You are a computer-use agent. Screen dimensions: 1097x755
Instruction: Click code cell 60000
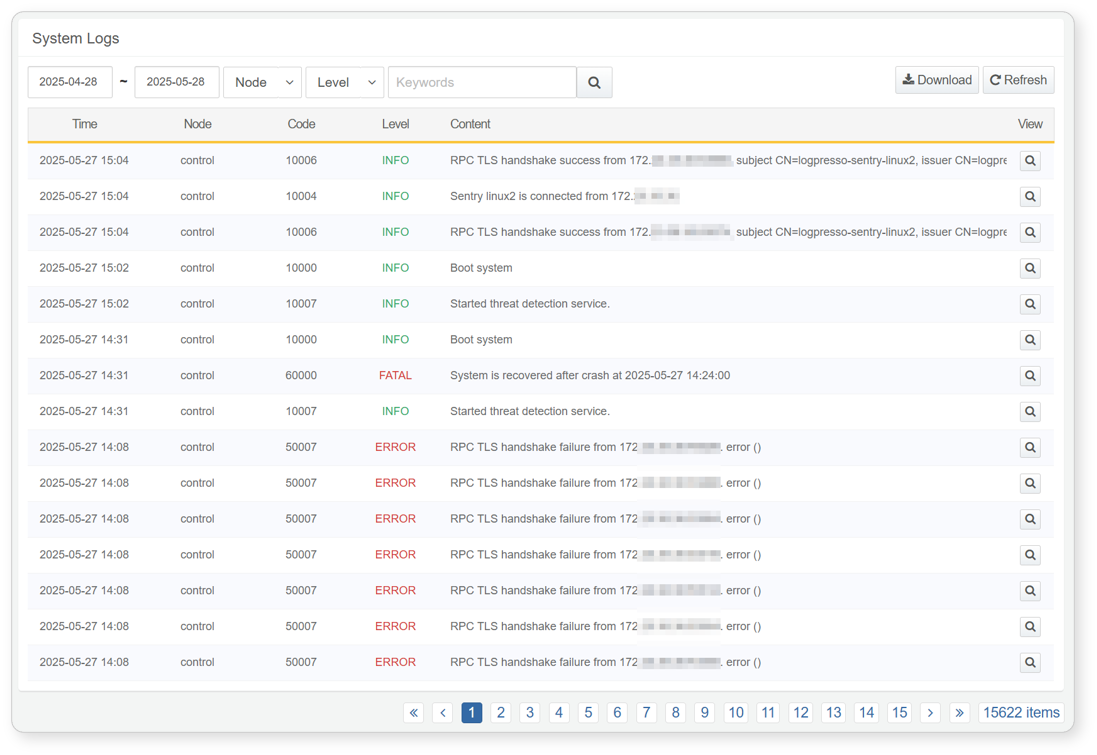pyautogui.click(x=301, y=376)
